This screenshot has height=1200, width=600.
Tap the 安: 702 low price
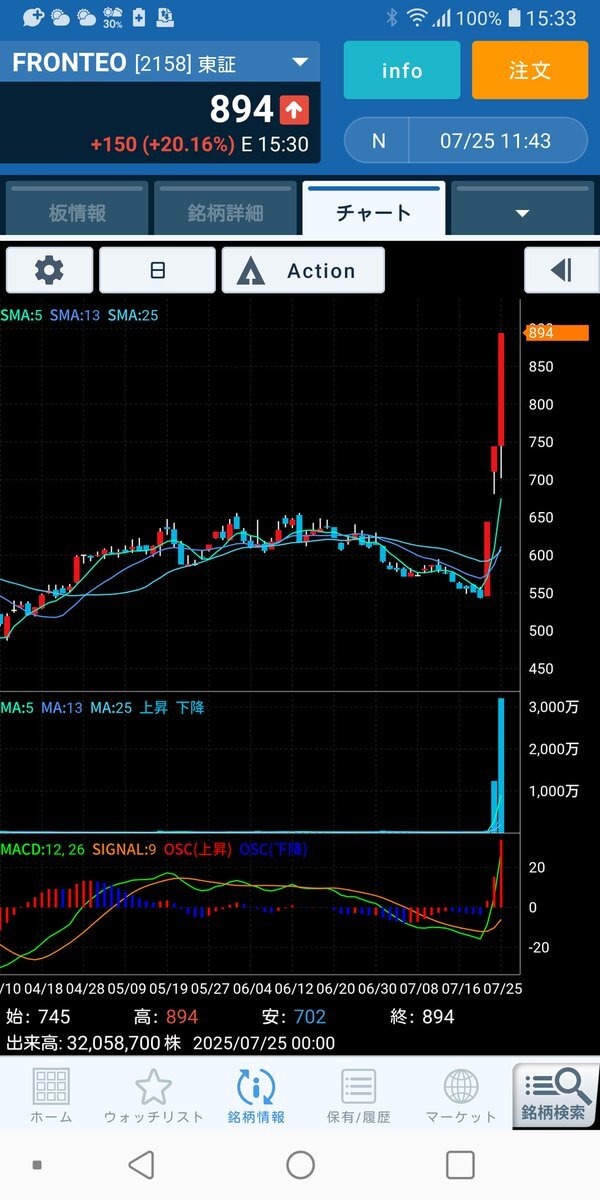click(x=294, y=1017)
